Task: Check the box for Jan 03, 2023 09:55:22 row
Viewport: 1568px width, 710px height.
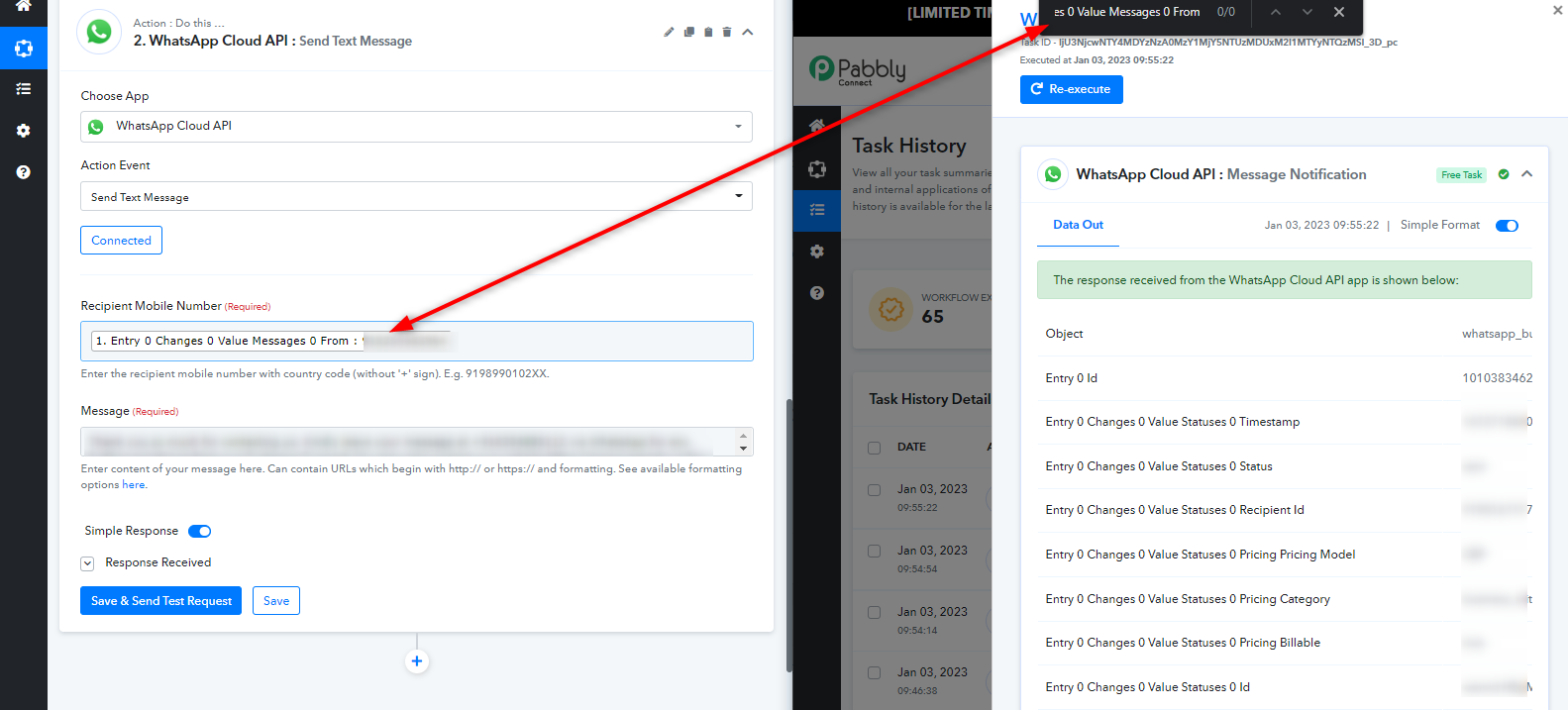Action: (x=875, y=490)
